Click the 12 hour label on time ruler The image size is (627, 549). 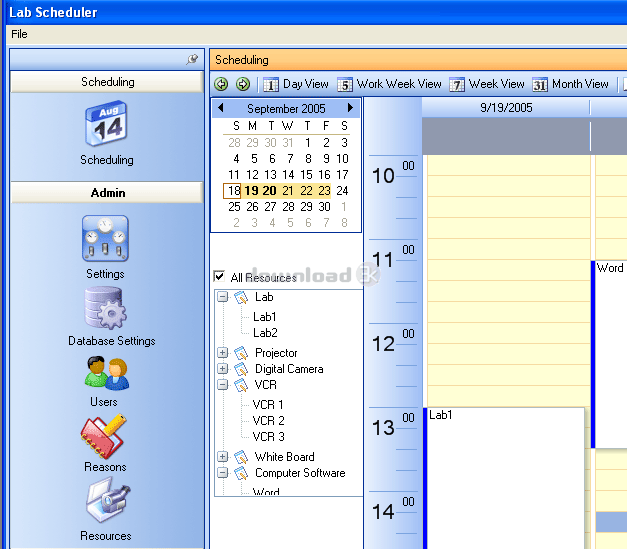pos(383,344)
